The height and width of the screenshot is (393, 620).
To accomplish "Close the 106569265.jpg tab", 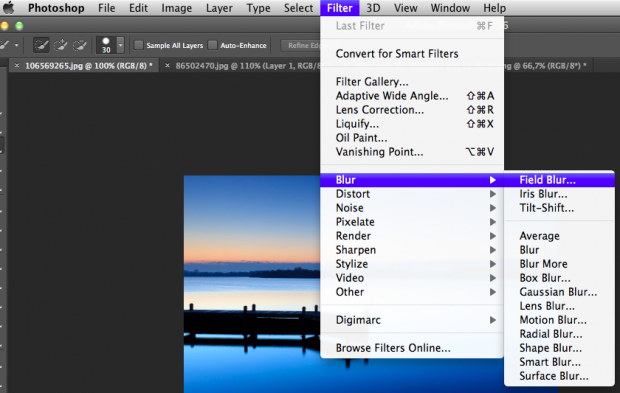I will point(17,66).
